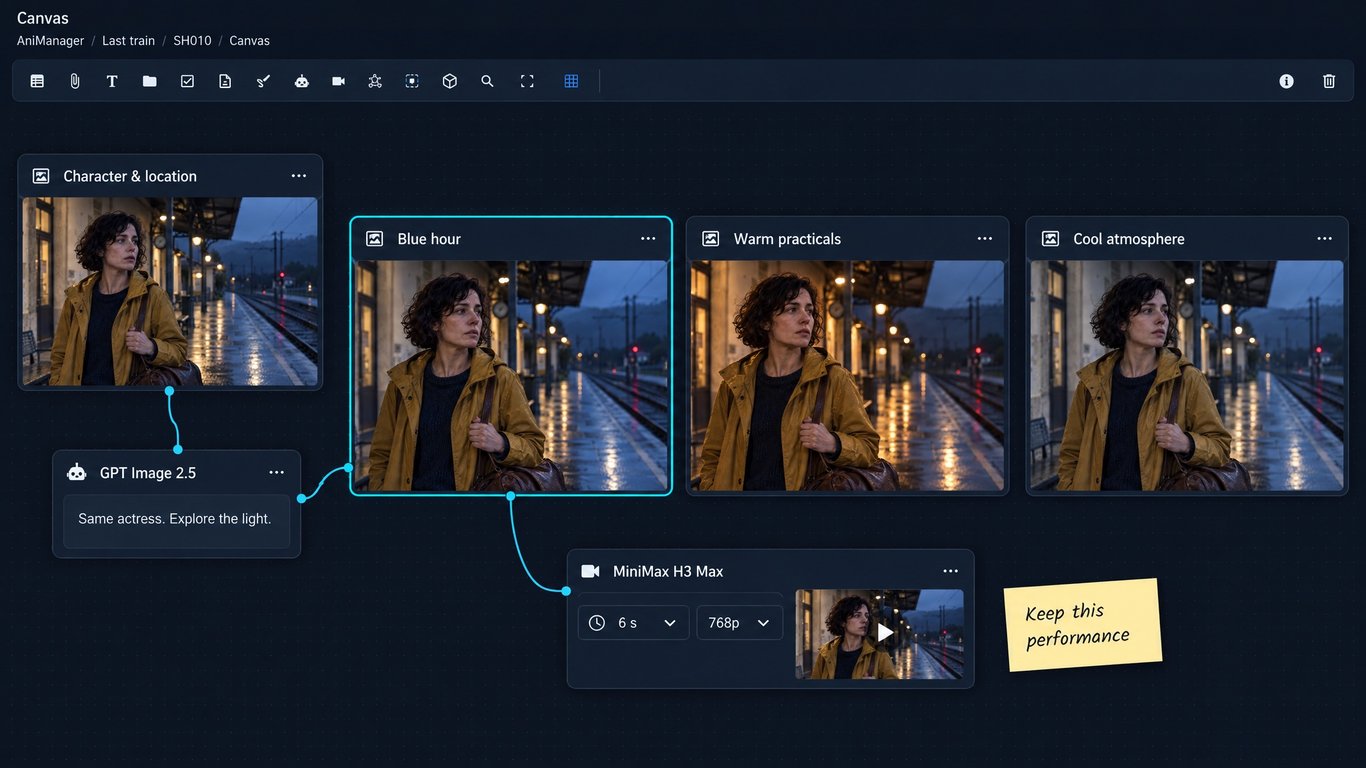Select the brush tool in the toolbar
1366x768 pixels.
[263, 81]
